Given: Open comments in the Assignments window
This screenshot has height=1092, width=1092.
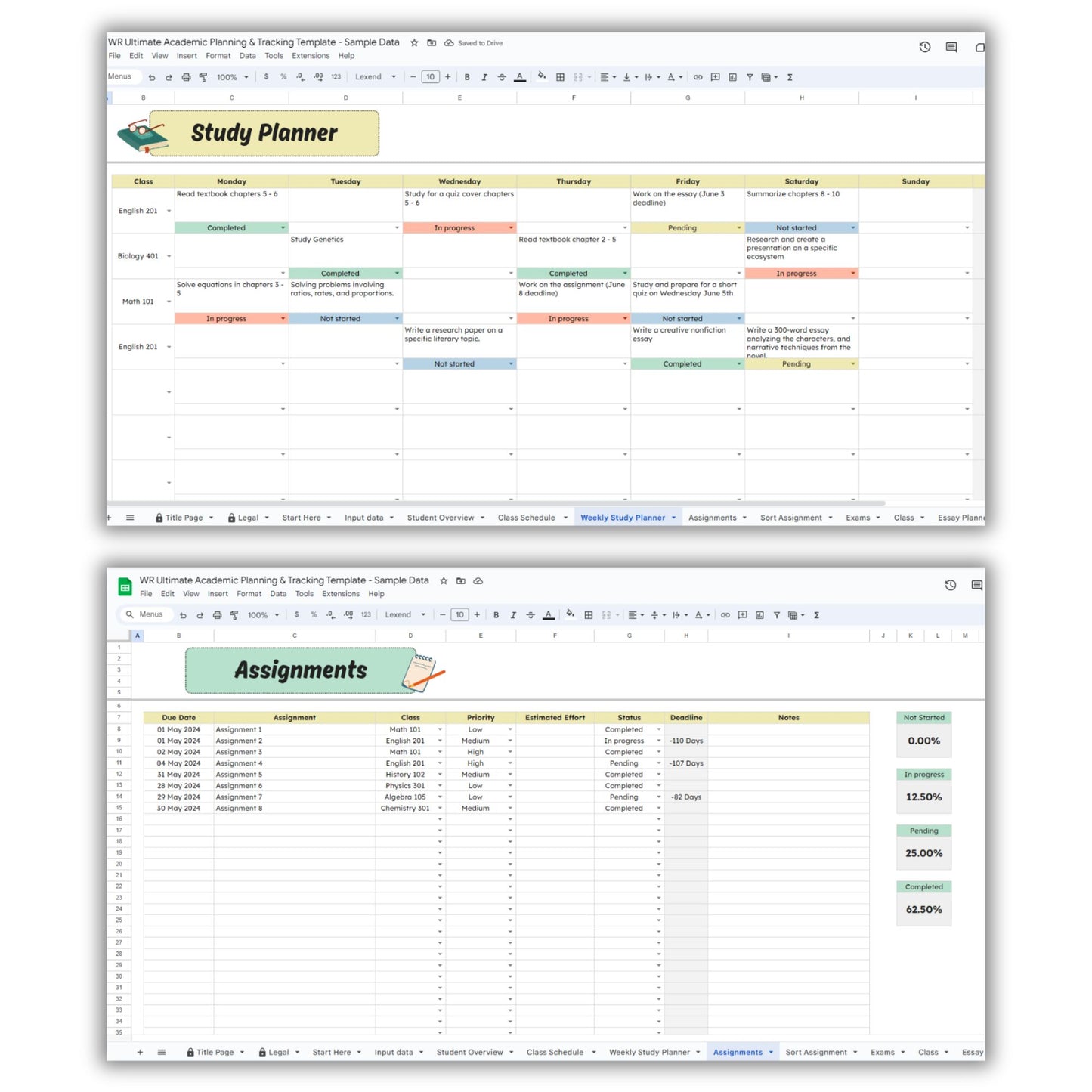Looking at the screenshot, I should 976,585.
